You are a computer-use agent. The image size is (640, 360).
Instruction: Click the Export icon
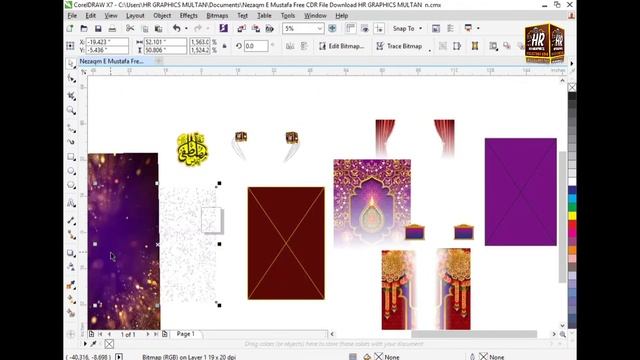[x=256, y=29]
